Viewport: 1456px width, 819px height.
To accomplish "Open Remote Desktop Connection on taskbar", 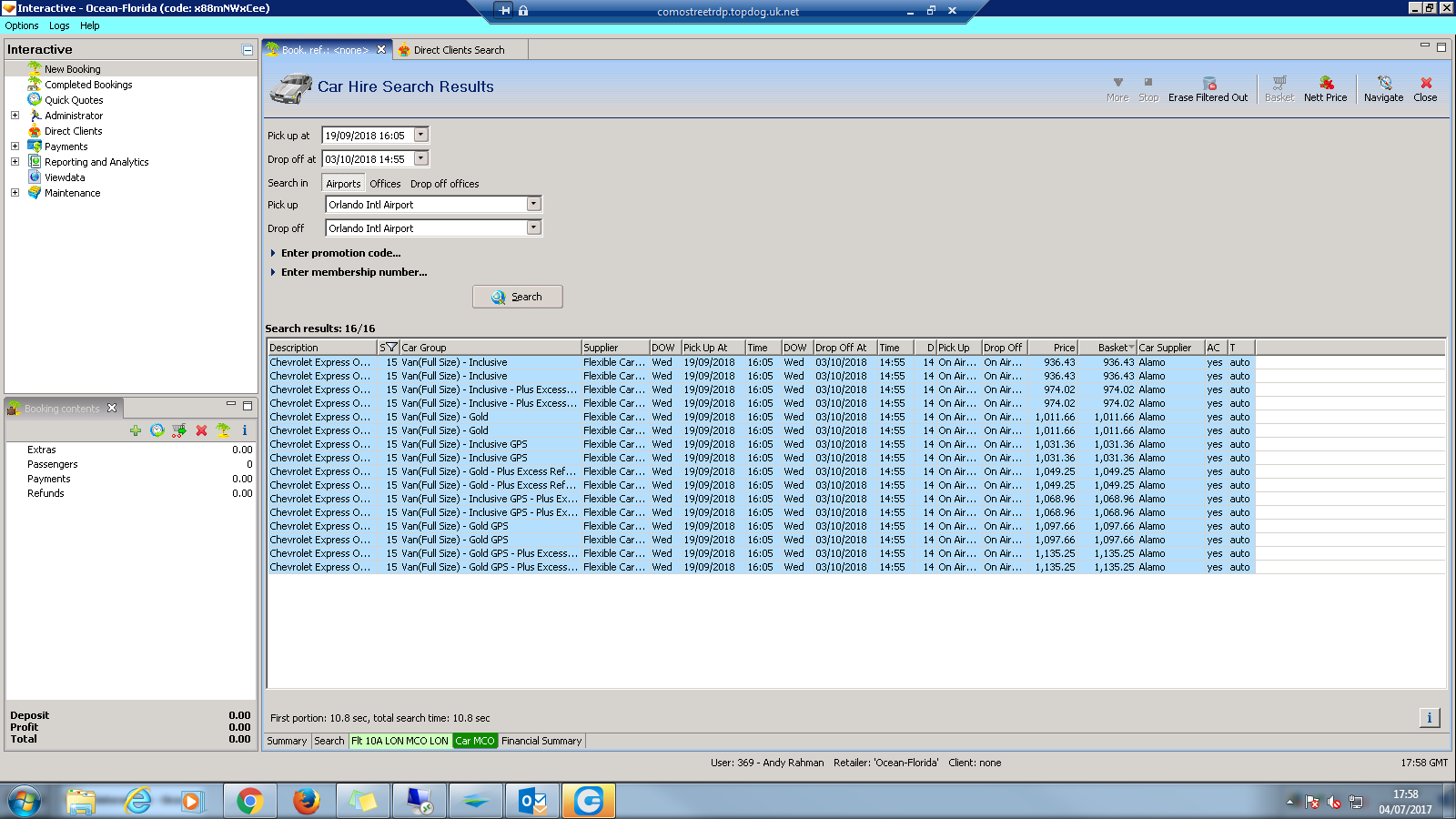I will 420,801.
